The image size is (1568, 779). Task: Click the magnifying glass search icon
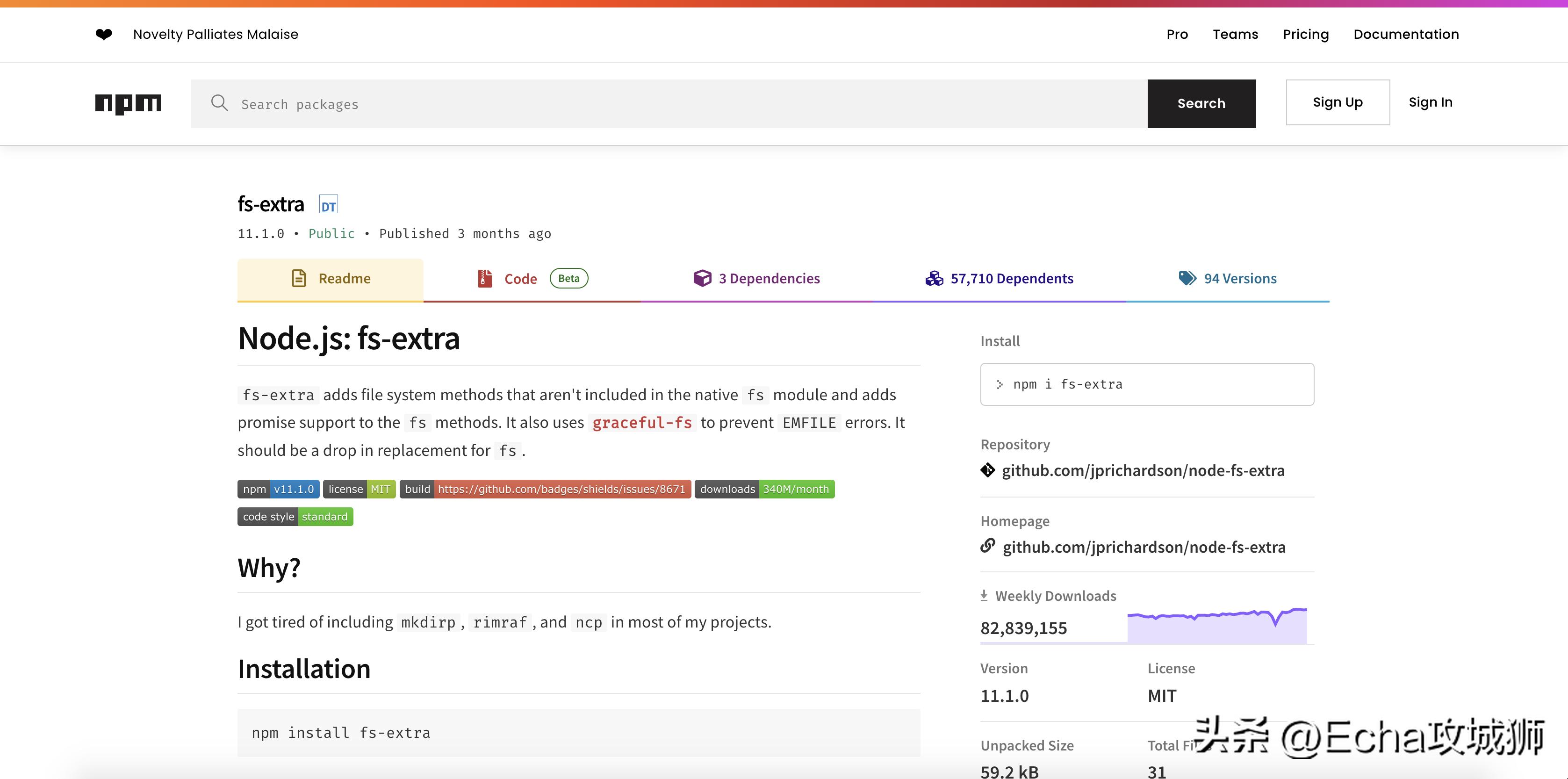tap(219, 103)
